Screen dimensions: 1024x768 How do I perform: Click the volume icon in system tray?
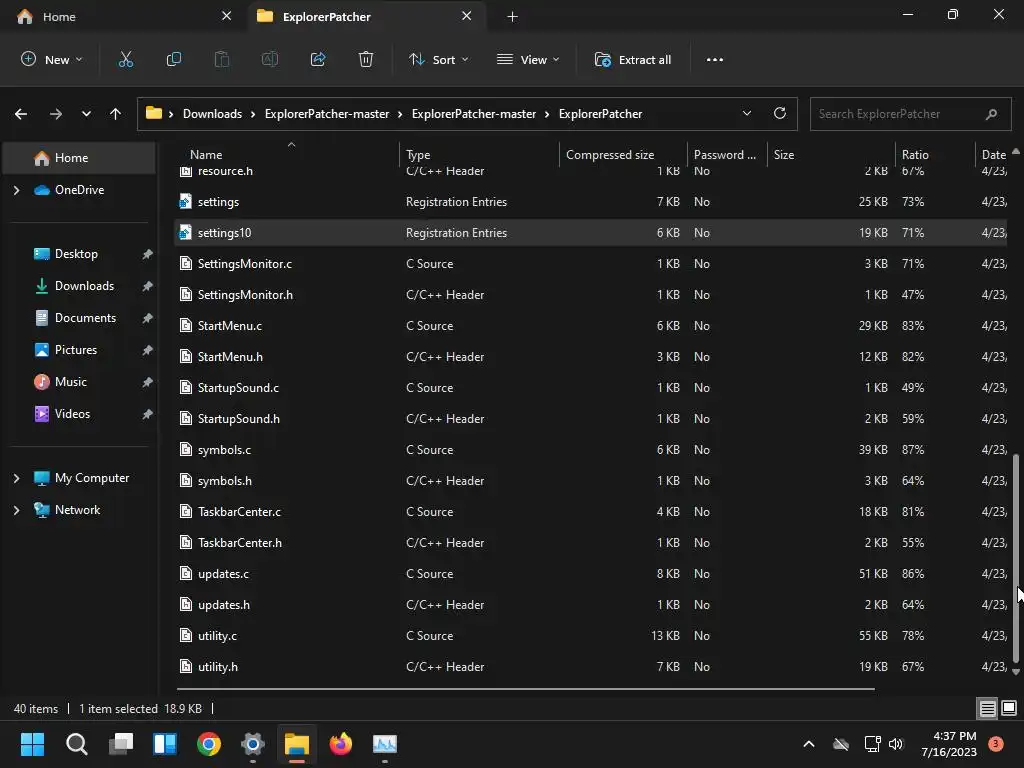(896, 744)
